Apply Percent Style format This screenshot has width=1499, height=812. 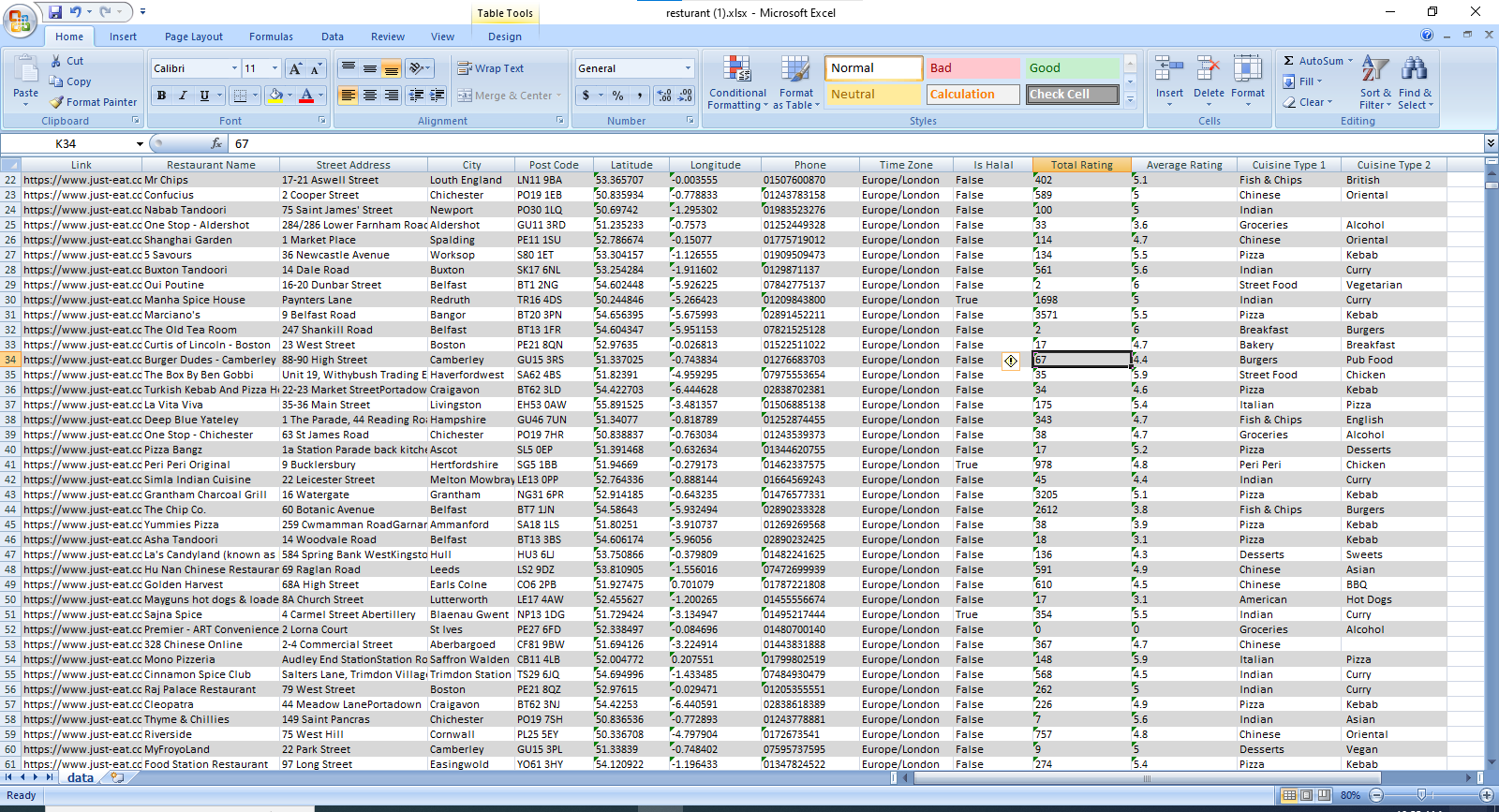617,96
